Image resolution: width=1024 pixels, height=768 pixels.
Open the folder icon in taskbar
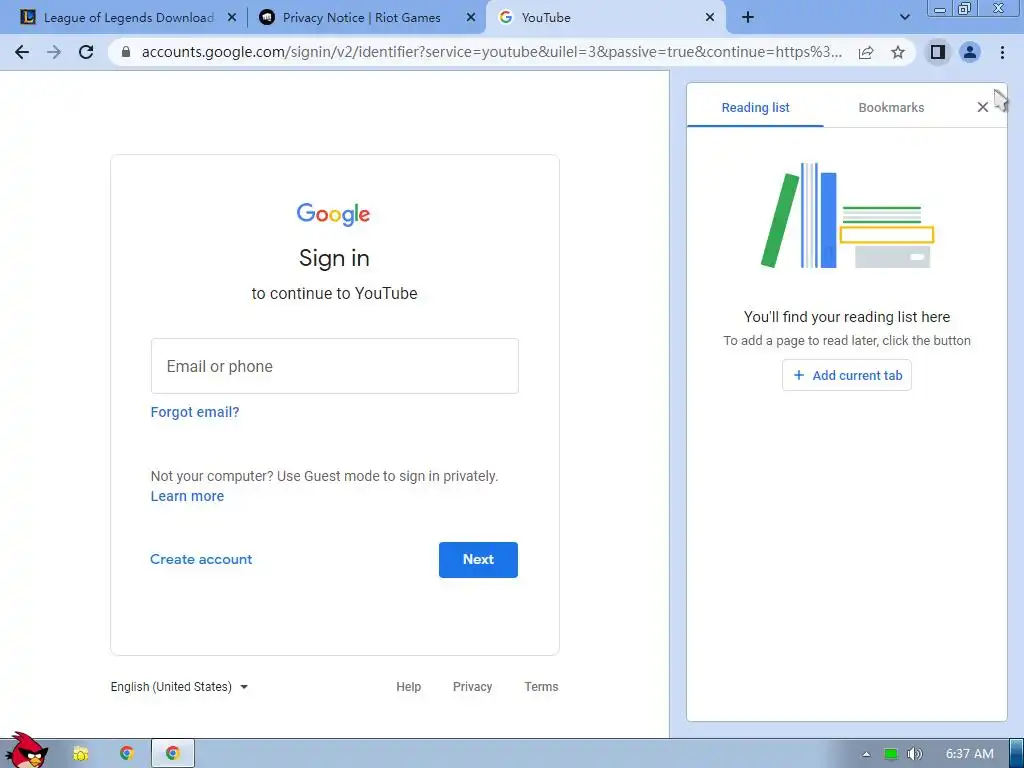81,754
